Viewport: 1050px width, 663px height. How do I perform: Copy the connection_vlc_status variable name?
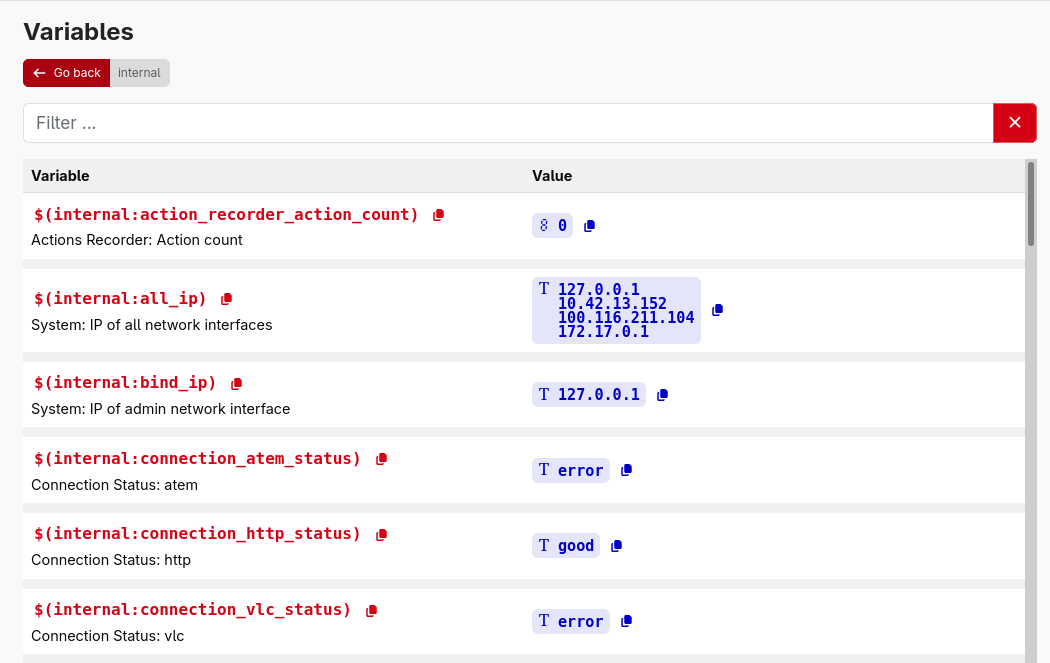(370, 609)
